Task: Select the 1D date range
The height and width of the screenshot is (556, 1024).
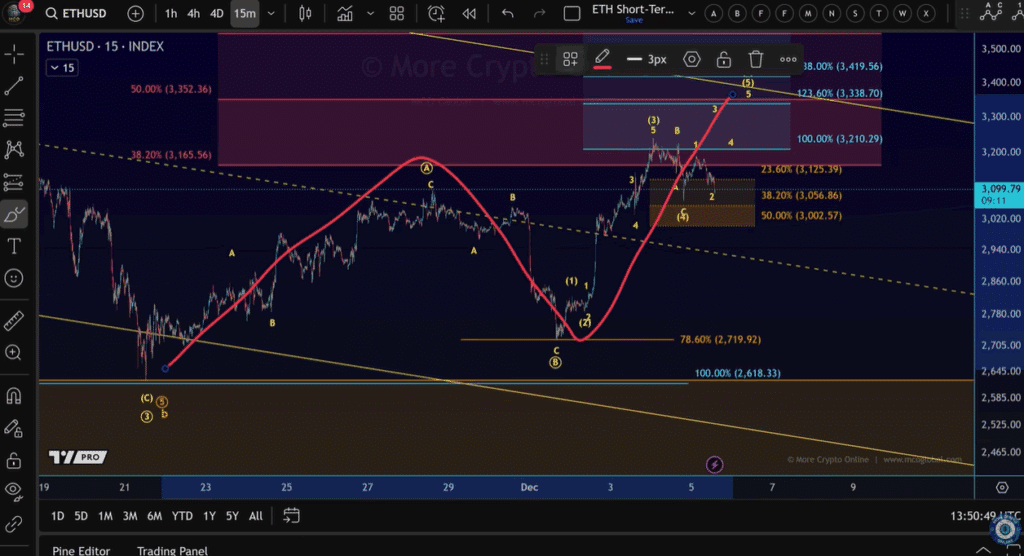Action: [x=57, y=516]
